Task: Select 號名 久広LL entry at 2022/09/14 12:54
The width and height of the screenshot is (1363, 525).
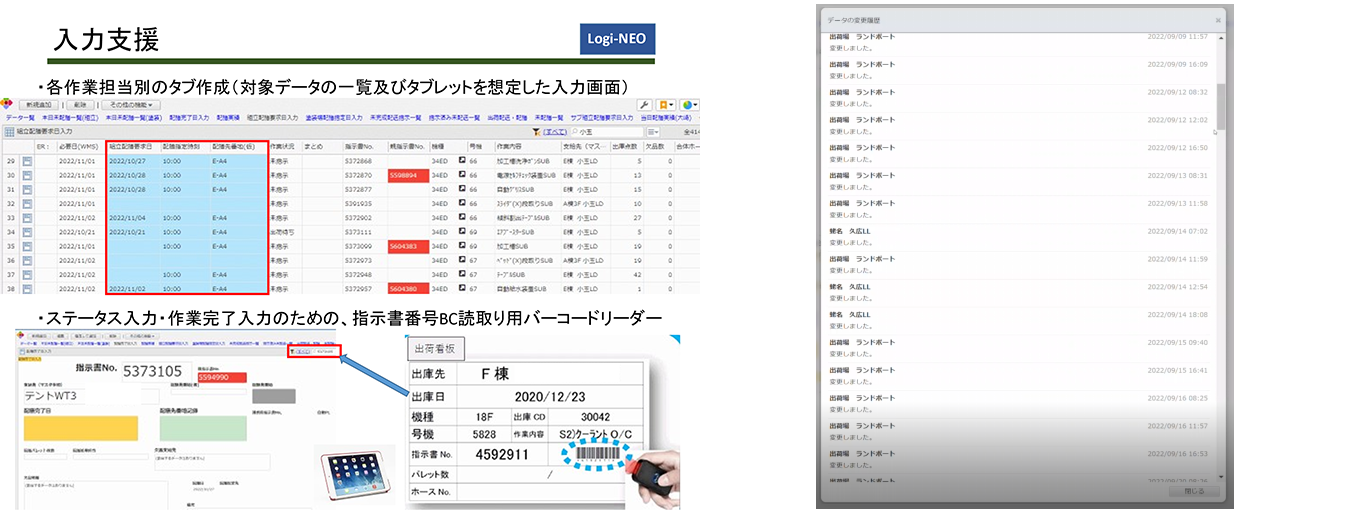Action: point(1018,292)
